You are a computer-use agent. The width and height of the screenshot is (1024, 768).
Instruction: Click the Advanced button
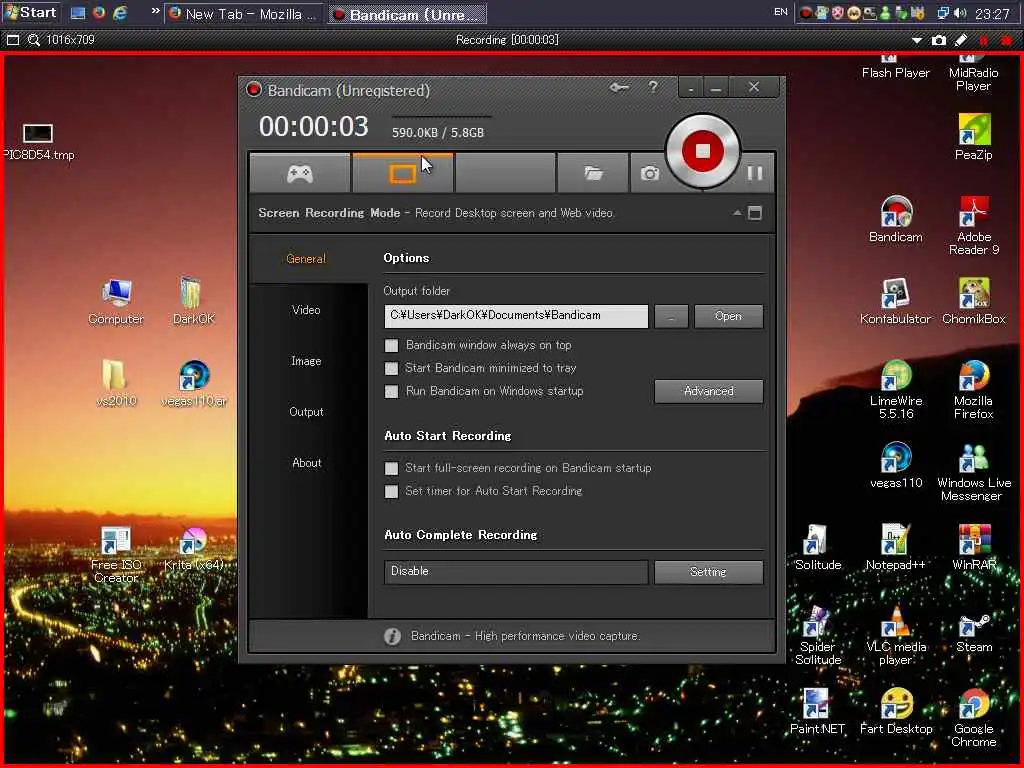pyautogui.click(x=709, y=391)
